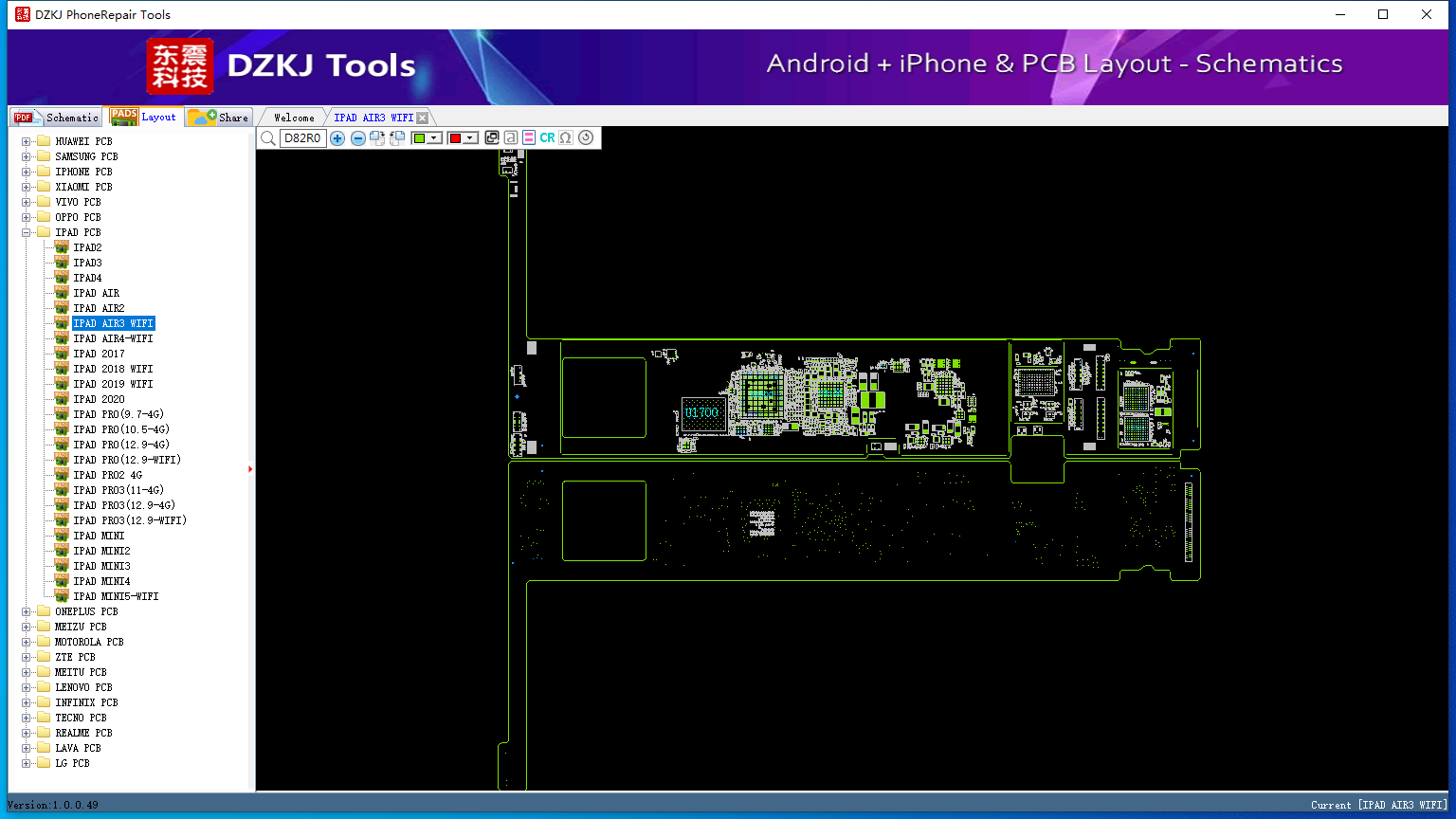
Task: Select the INFINIX PCB folder label
Action: coord(86,702)
